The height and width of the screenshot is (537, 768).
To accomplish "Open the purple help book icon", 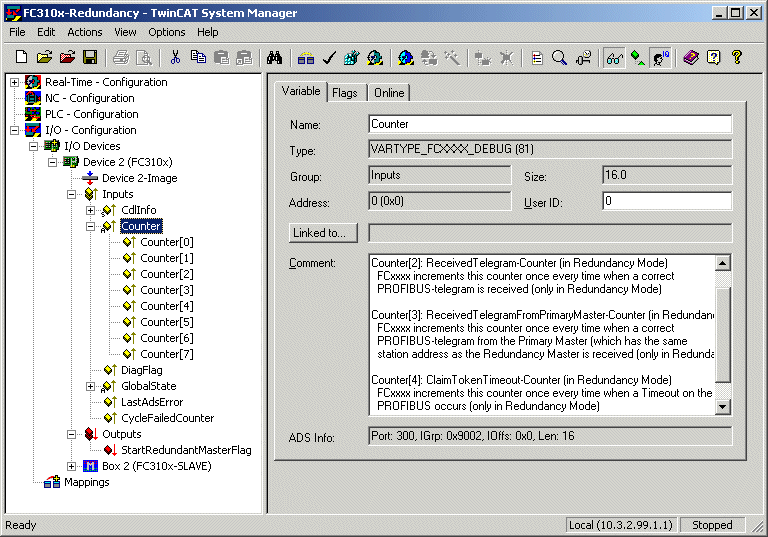I will point(691,58).
